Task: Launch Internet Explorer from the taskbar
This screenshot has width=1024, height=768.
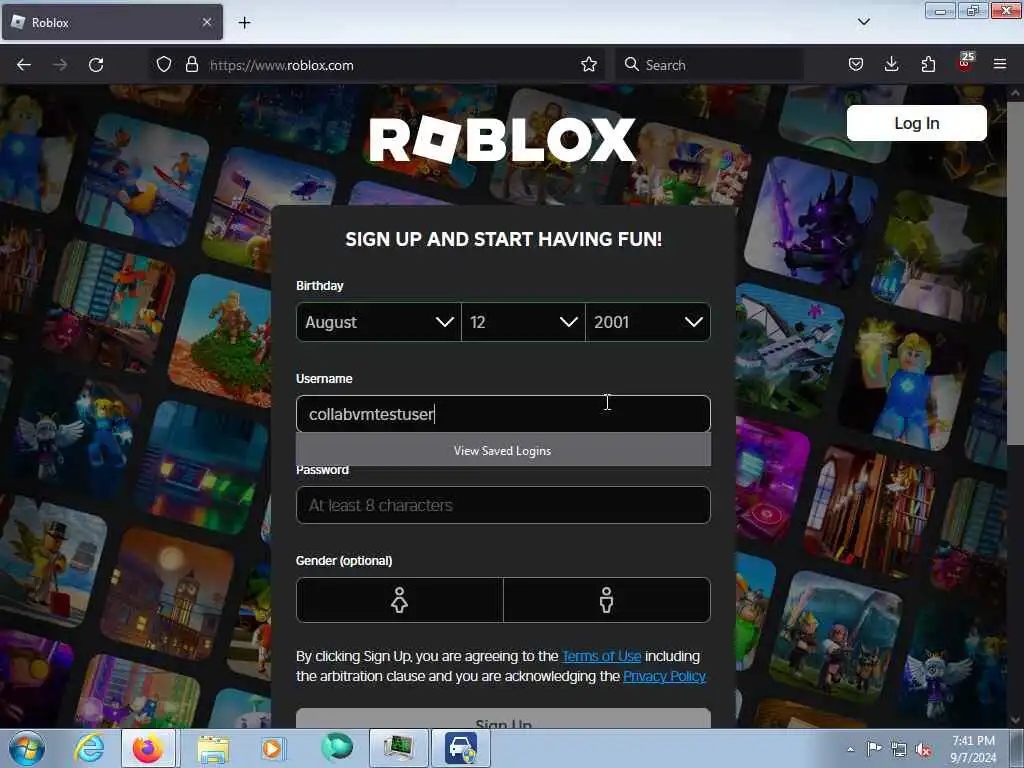Action: click(88, 748)
